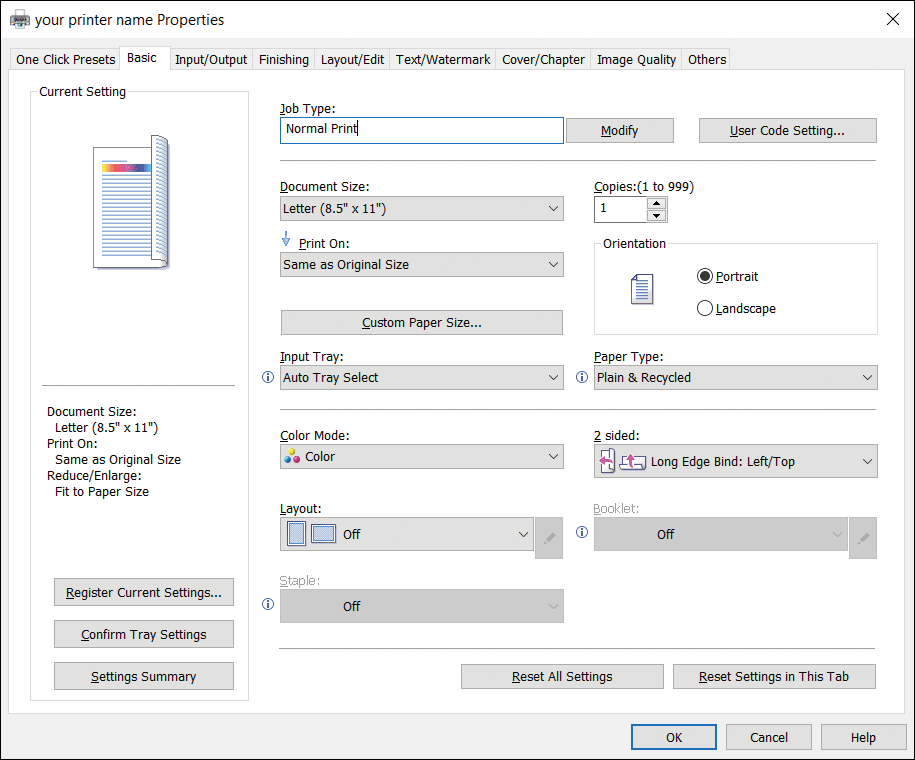The image size is (915, 760).
Task: Open the 2 sided binding dropdown
Action: click(x=737, y=462)
